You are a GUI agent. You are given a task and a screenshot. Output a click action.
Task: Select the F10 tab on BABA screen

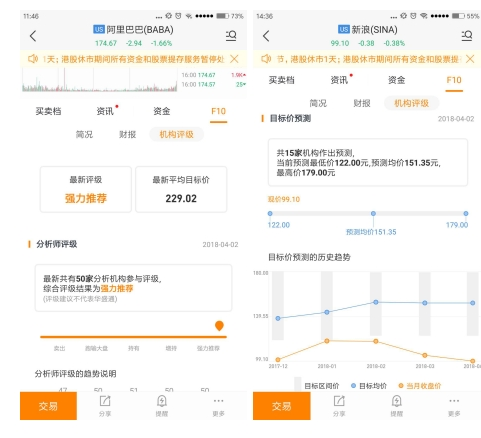pos(218,111)
